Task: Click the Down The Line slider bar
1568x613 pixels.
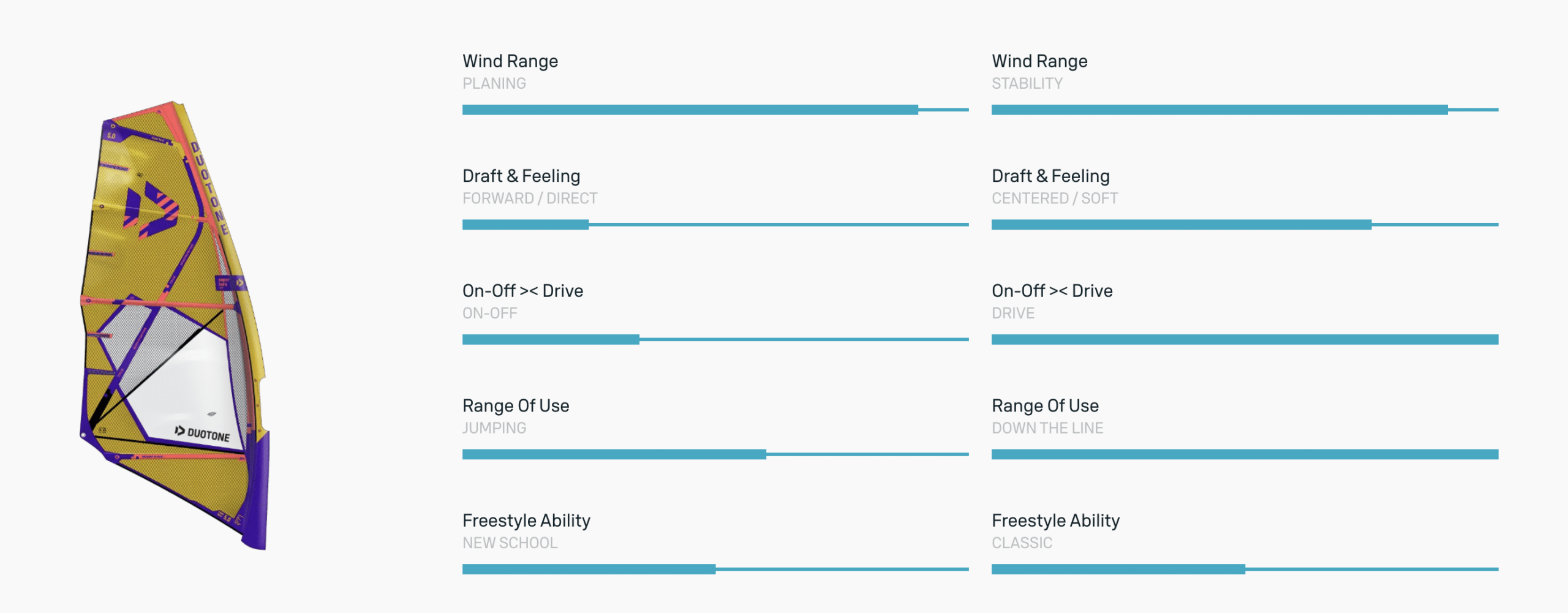Action: (1244, 454)
